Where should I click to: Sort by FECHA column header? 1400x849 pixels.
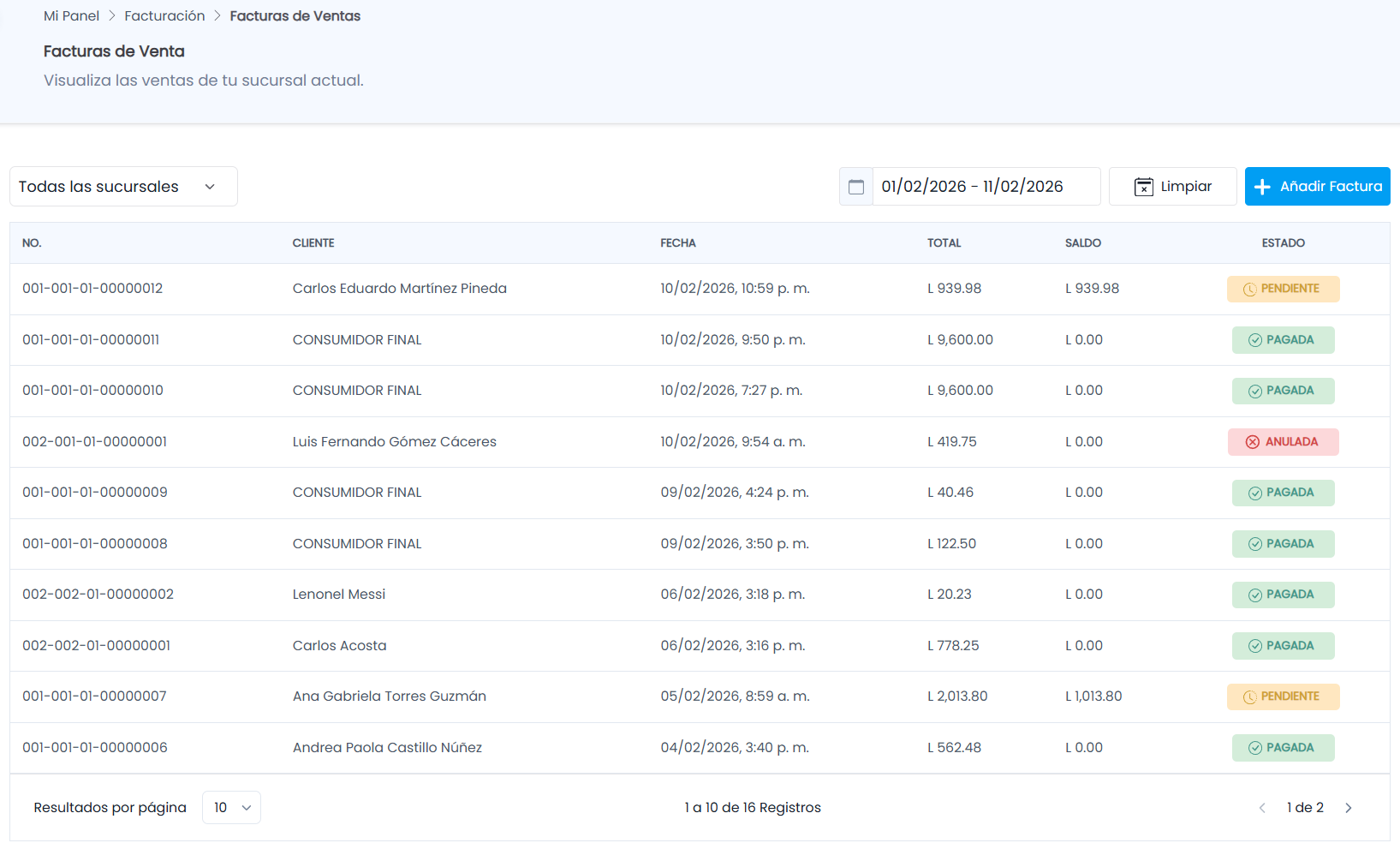tap(678, 243)
